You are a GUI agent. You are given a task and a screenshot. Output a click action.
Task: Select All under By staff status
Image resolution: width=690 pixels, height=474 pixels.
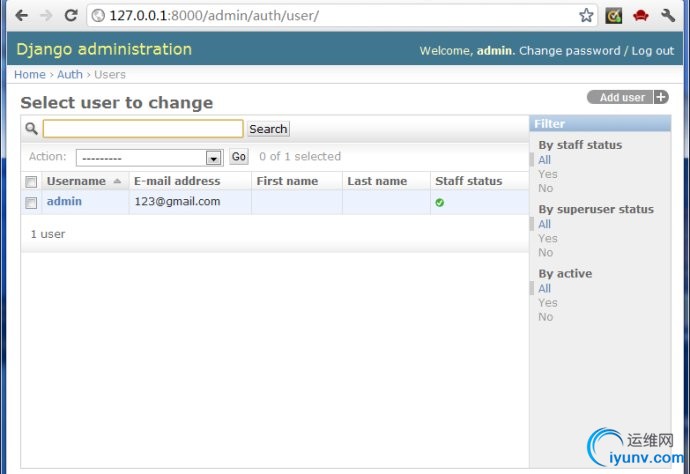[544, 160]
